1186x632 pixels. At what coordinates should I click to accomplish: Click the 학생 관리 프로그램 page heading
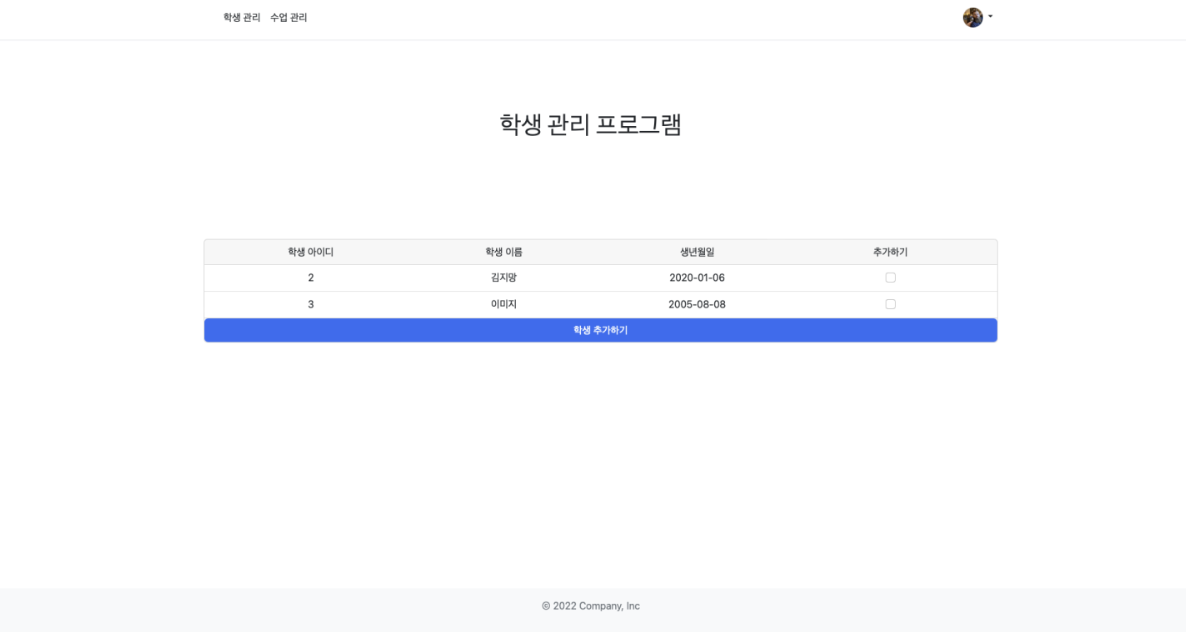[x=591, y=125]
